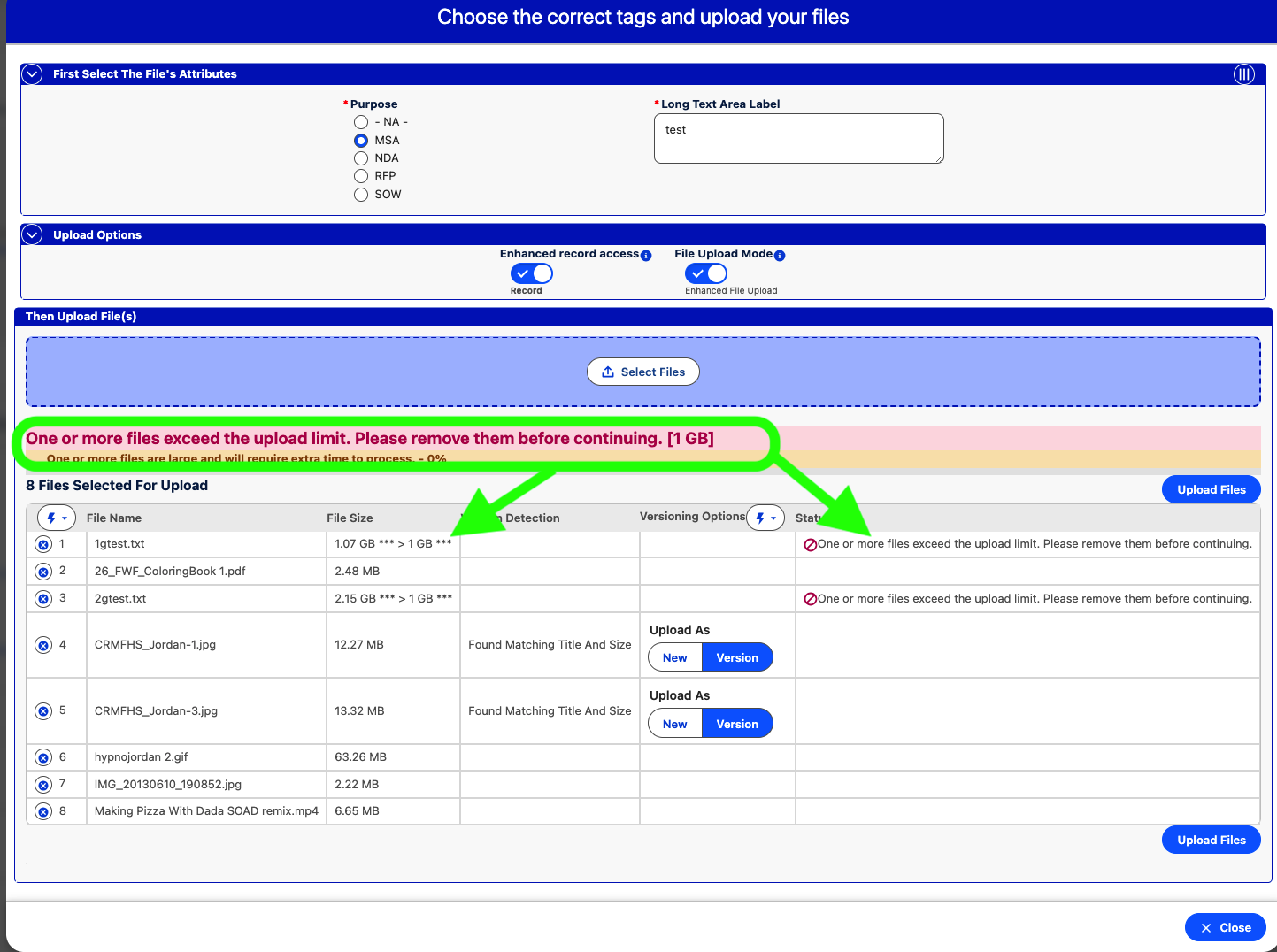Open Versioning Options lightning dropdown
The width and height of the screenshot is (1277, 952).
[x=765, y=518]
